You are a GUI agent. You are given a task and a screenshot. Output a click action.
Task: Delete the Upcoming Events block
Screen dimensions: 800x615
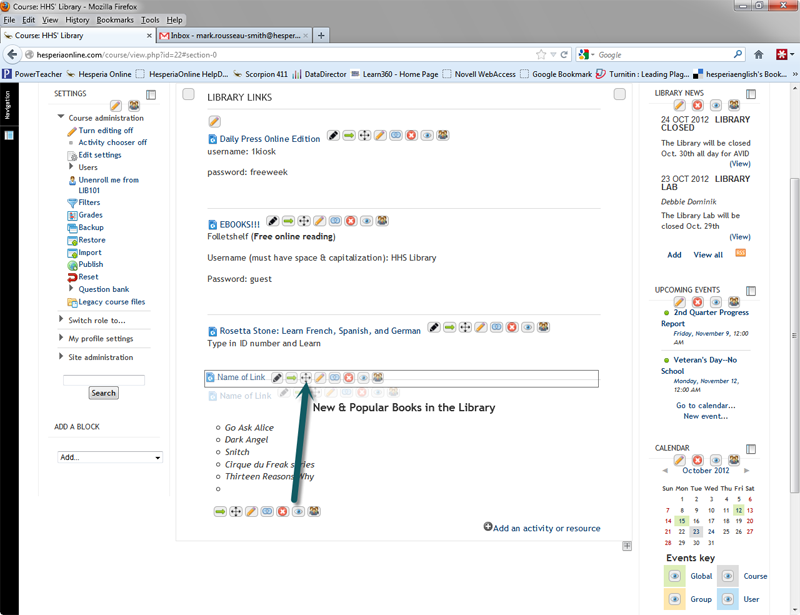[x=697, y=302]
